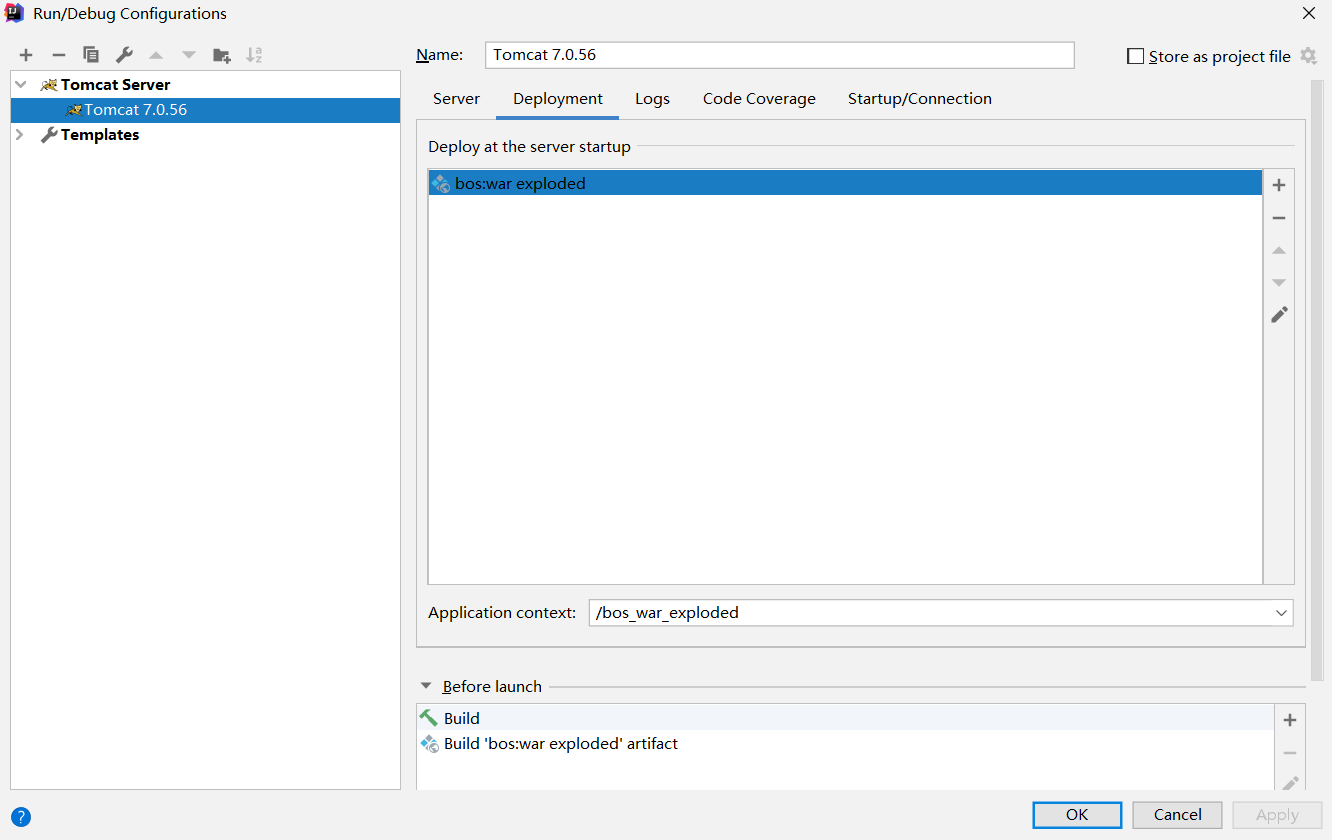1332x840 pixels.
Task: Create new configuration folder
Action: tap(222, 55)
